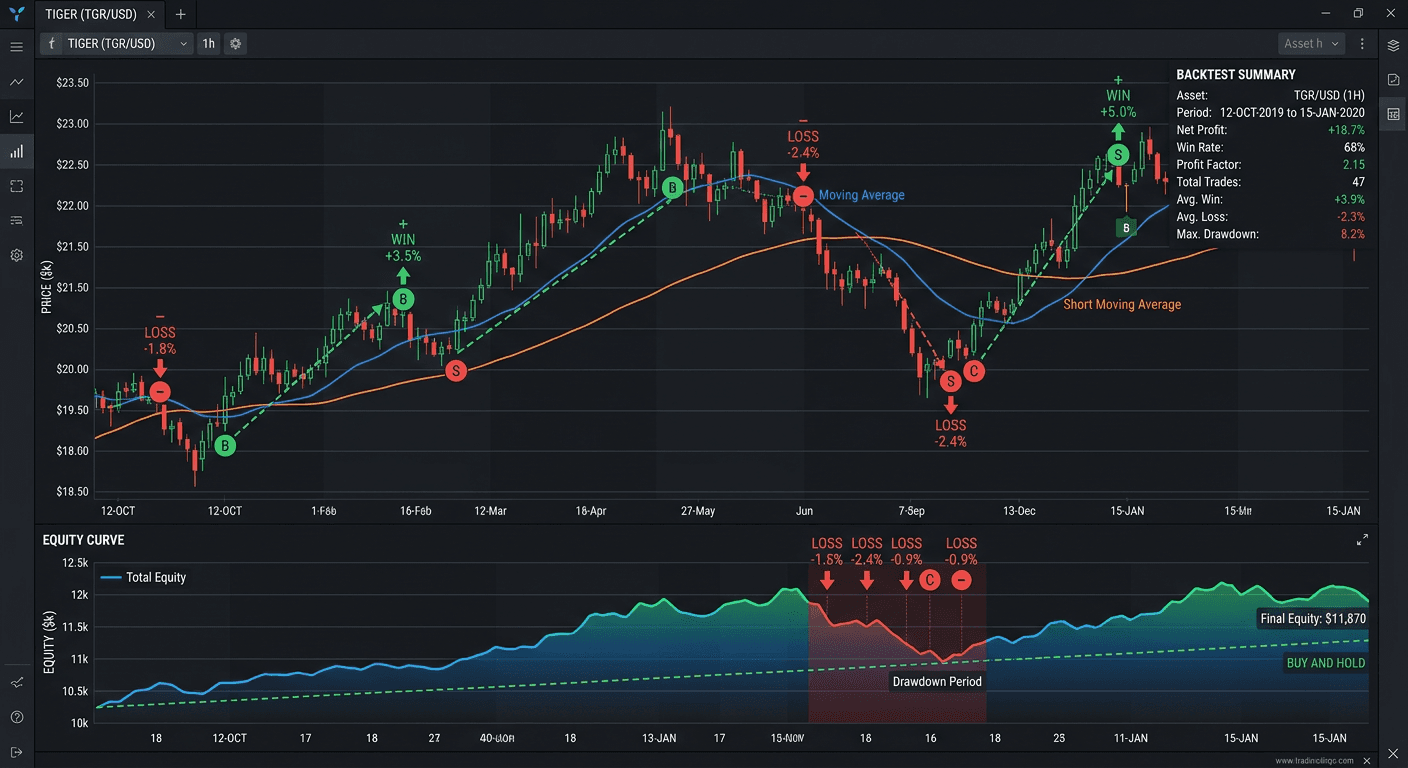Viewport: 1408px width, 768px height.
Task: Select the TIGER (TGR/USD) tab
Action: pos(92,14)
